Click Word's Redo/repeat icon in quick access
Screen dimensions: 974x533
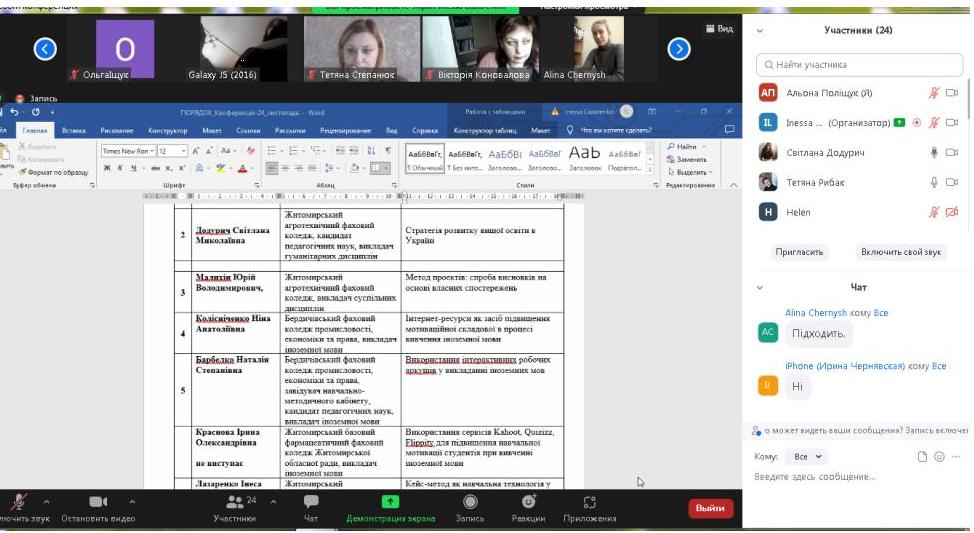point(35,112)
